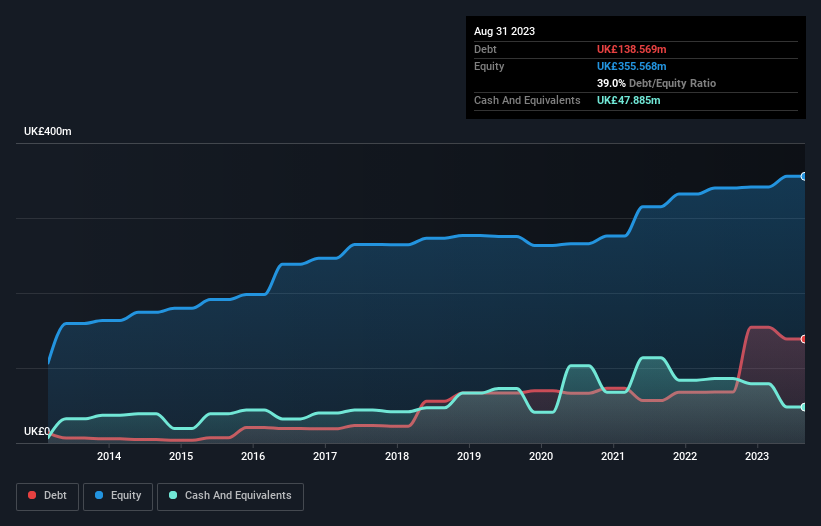
Task: Toggle the Debt series legend button
Action: (x=48, y=496)
